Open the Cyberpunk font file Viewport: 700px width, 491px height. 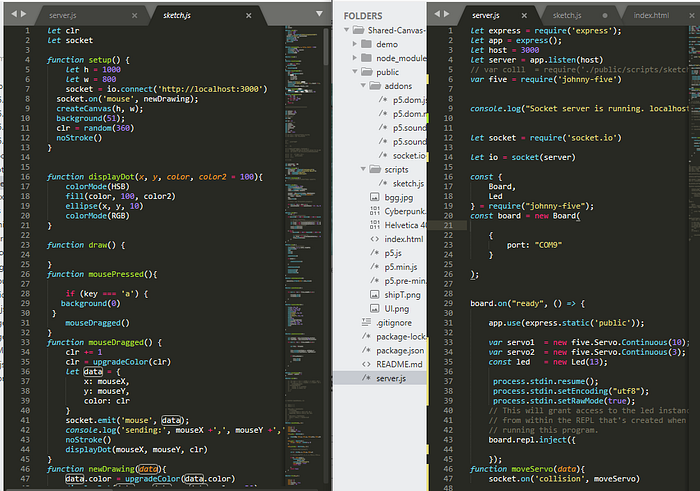pos(405,211)
